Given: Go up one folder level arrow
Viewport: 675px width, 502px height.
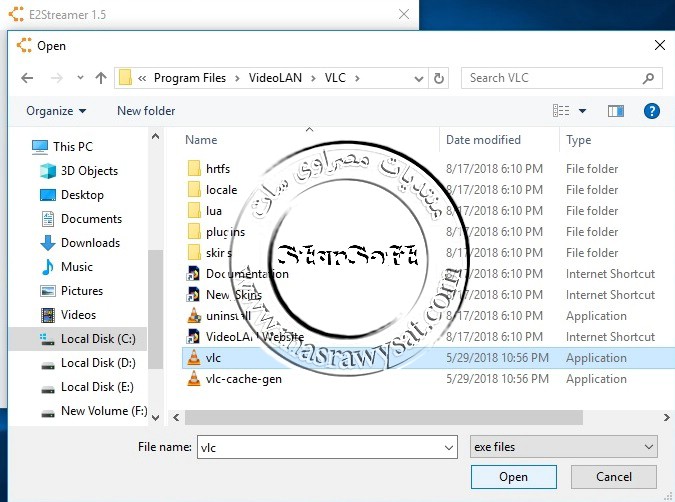Looking at the screenshot, I should tap(101, 78).
